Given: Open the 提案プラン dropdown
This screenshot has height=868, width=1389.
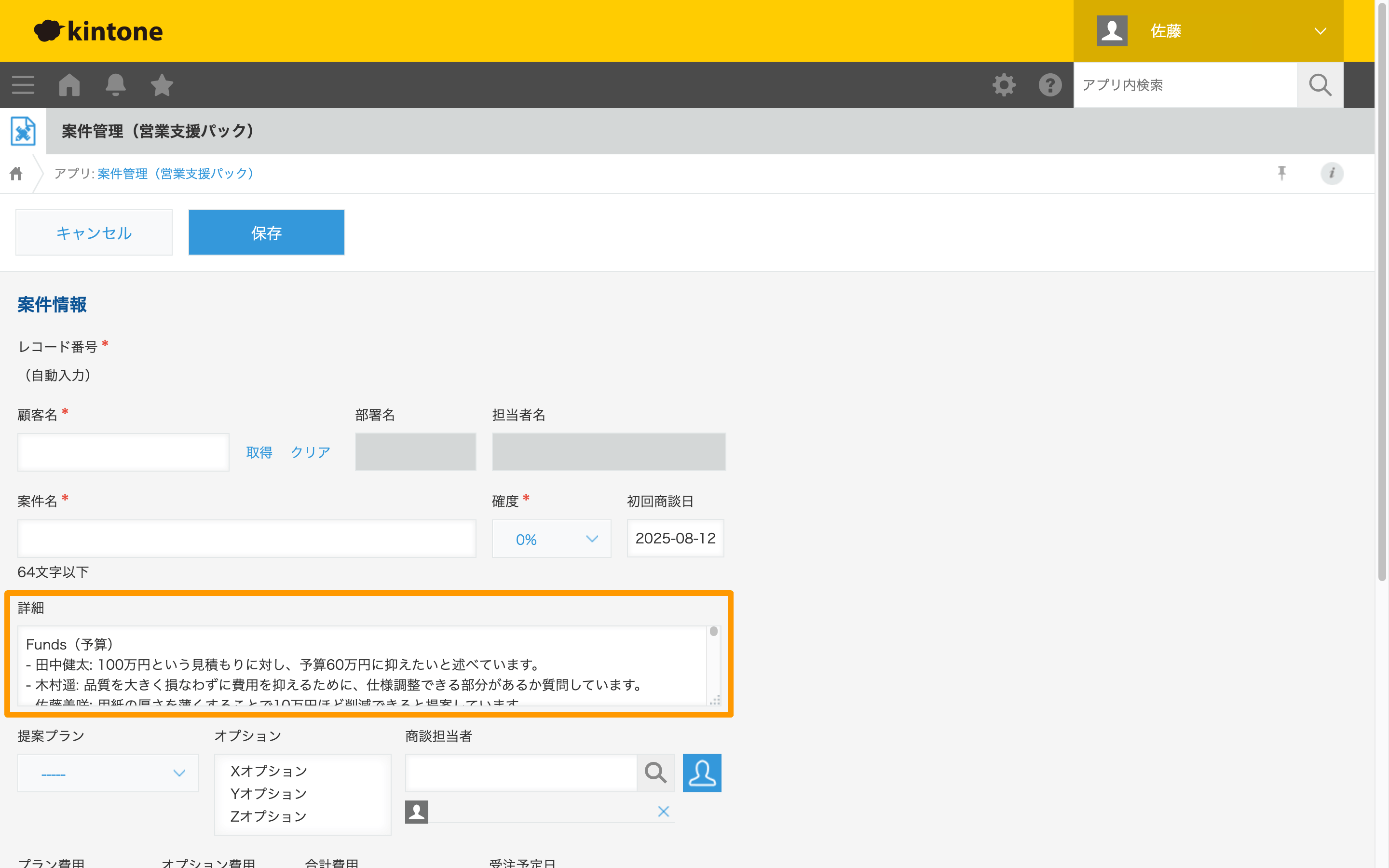Looking at the screenshot, I should (x=108, y=773).
